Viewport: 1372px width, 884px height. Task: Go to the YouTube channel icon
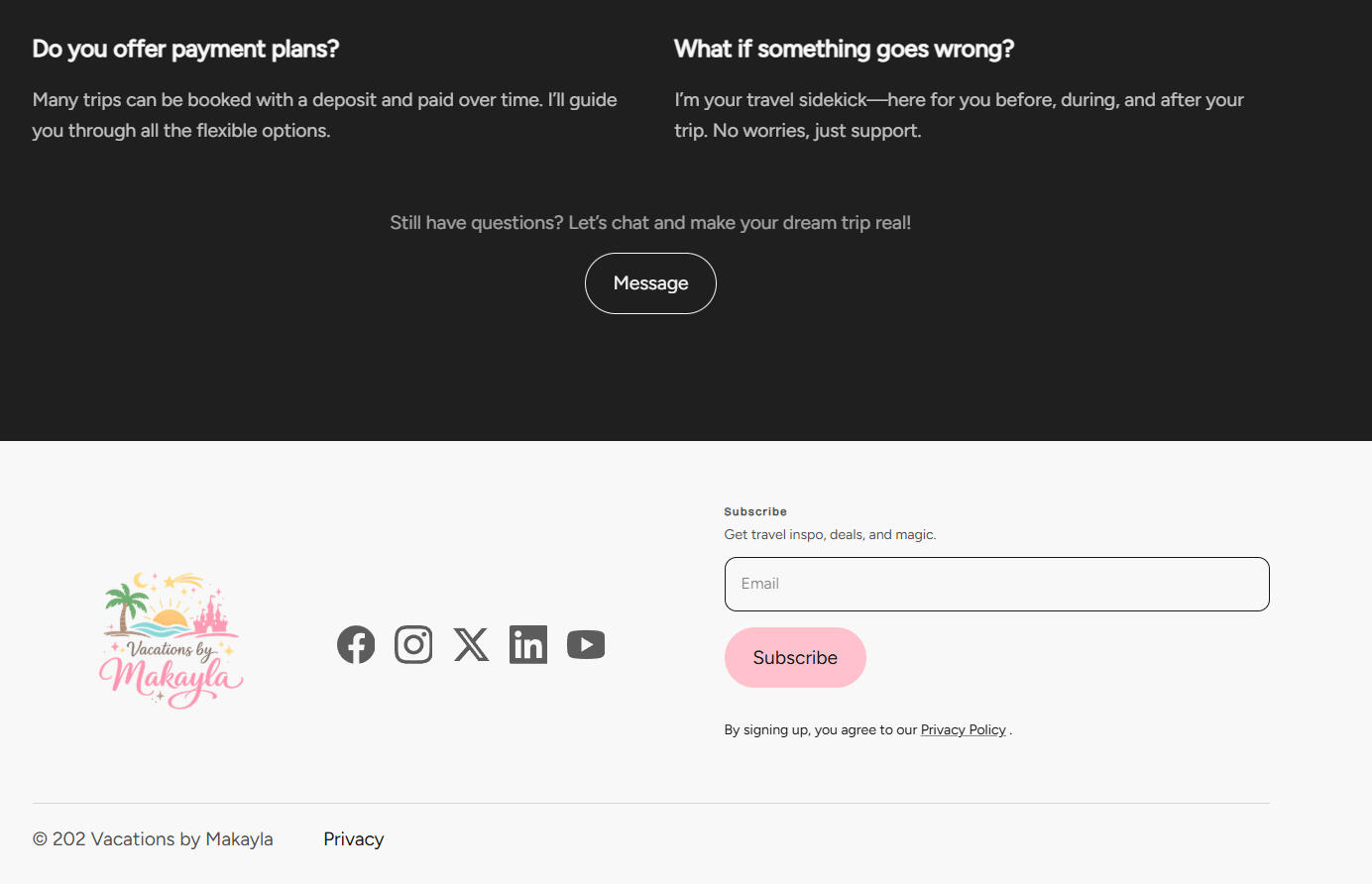click(x=586, y=645)
